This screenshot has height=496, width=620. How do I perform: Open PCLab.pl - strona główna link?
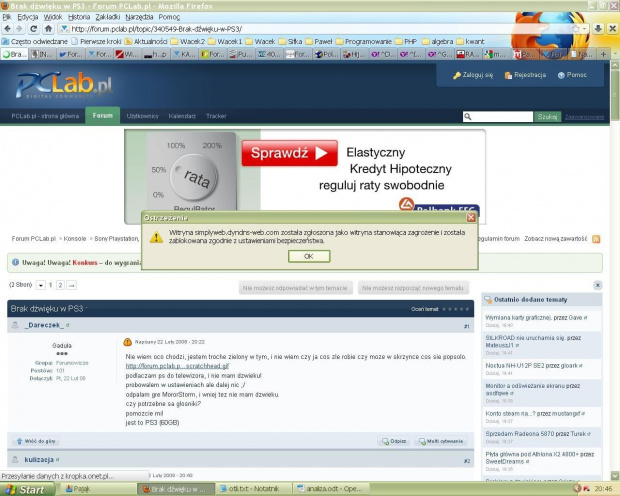pyautogui.click(x=45, y=116)
